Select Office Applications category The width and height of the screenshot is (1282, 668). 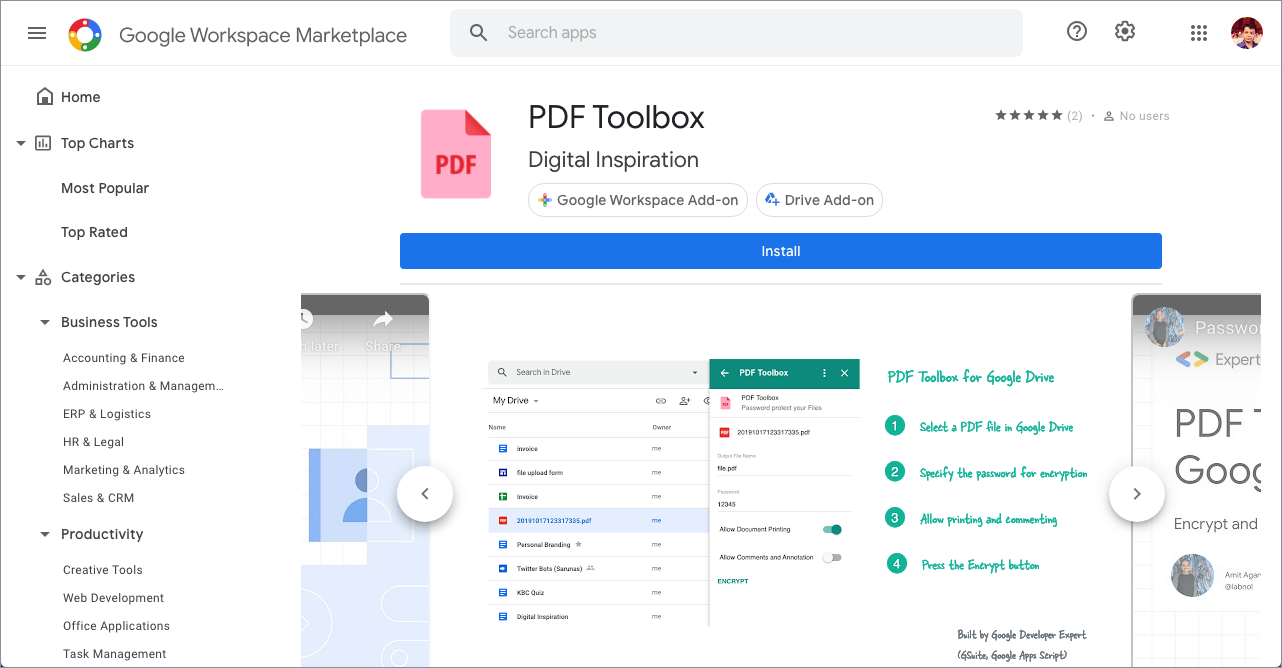click(116, 626)
